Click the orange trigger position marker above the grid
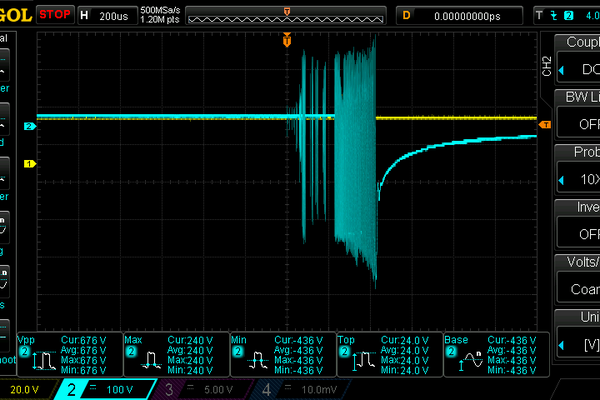This screenshot has height=400, width=600. [x=287, y=40]
